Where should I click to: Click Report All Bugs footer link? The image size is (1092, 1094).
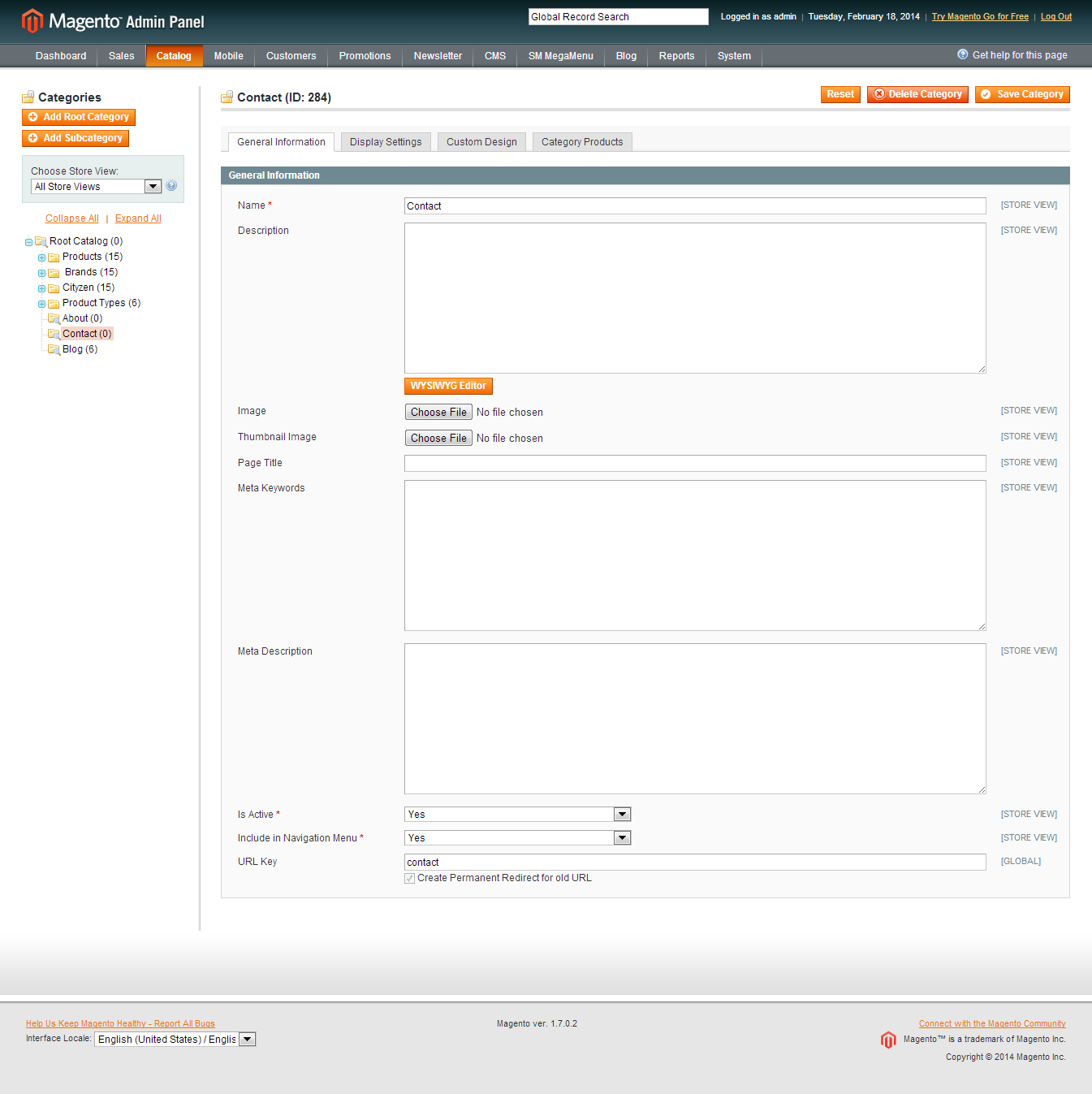click(x=120, y=1023)
